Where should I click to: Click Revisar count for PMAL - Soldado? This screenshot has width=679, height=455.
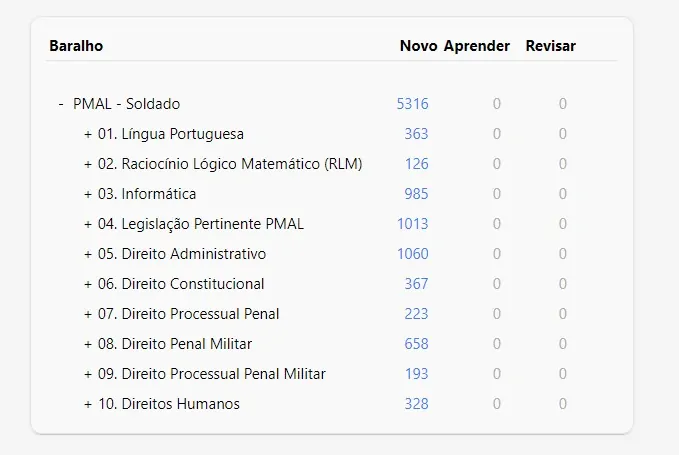563,104
